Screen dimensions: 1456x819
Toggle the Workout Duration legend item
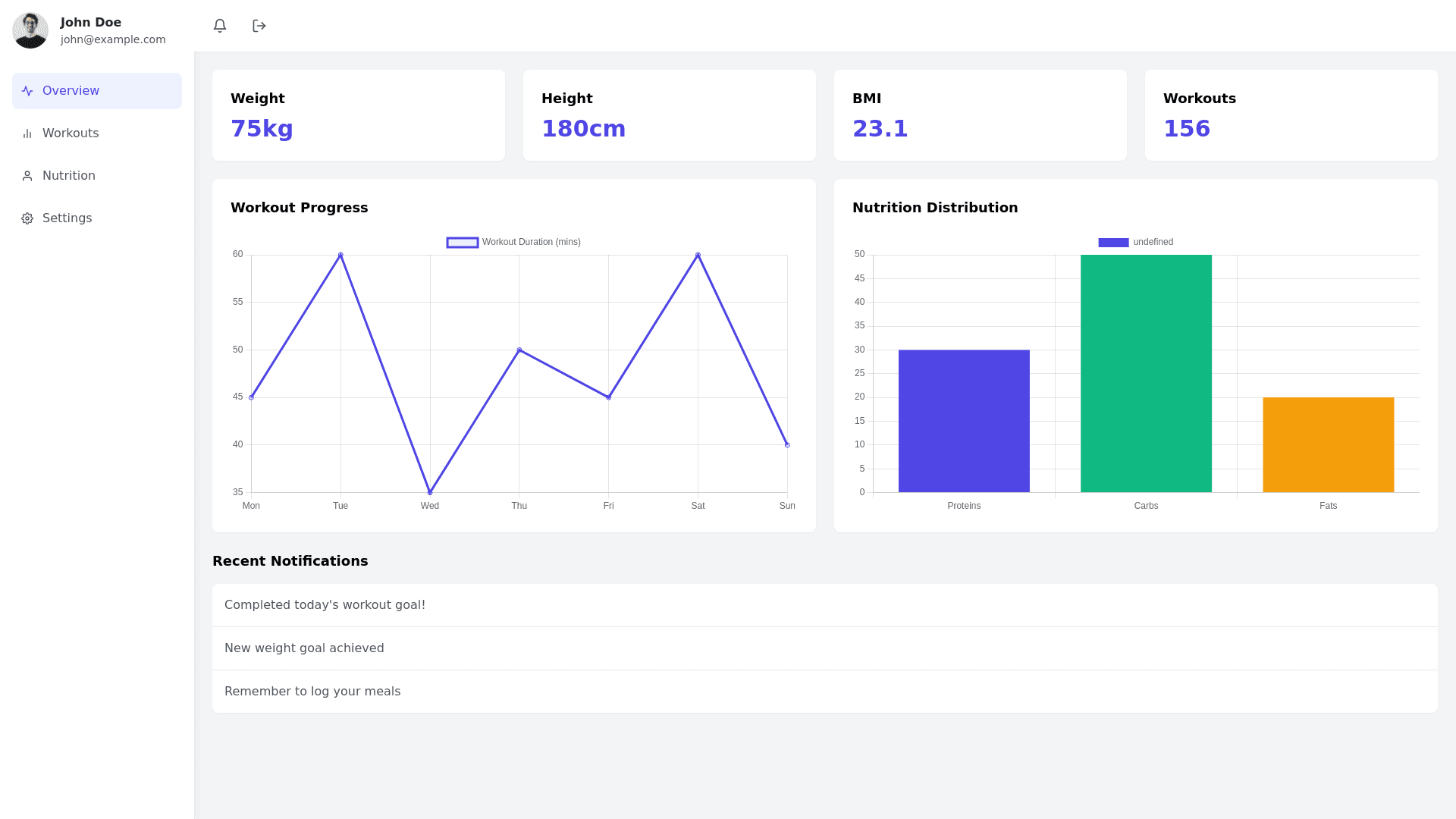point(513,242)
